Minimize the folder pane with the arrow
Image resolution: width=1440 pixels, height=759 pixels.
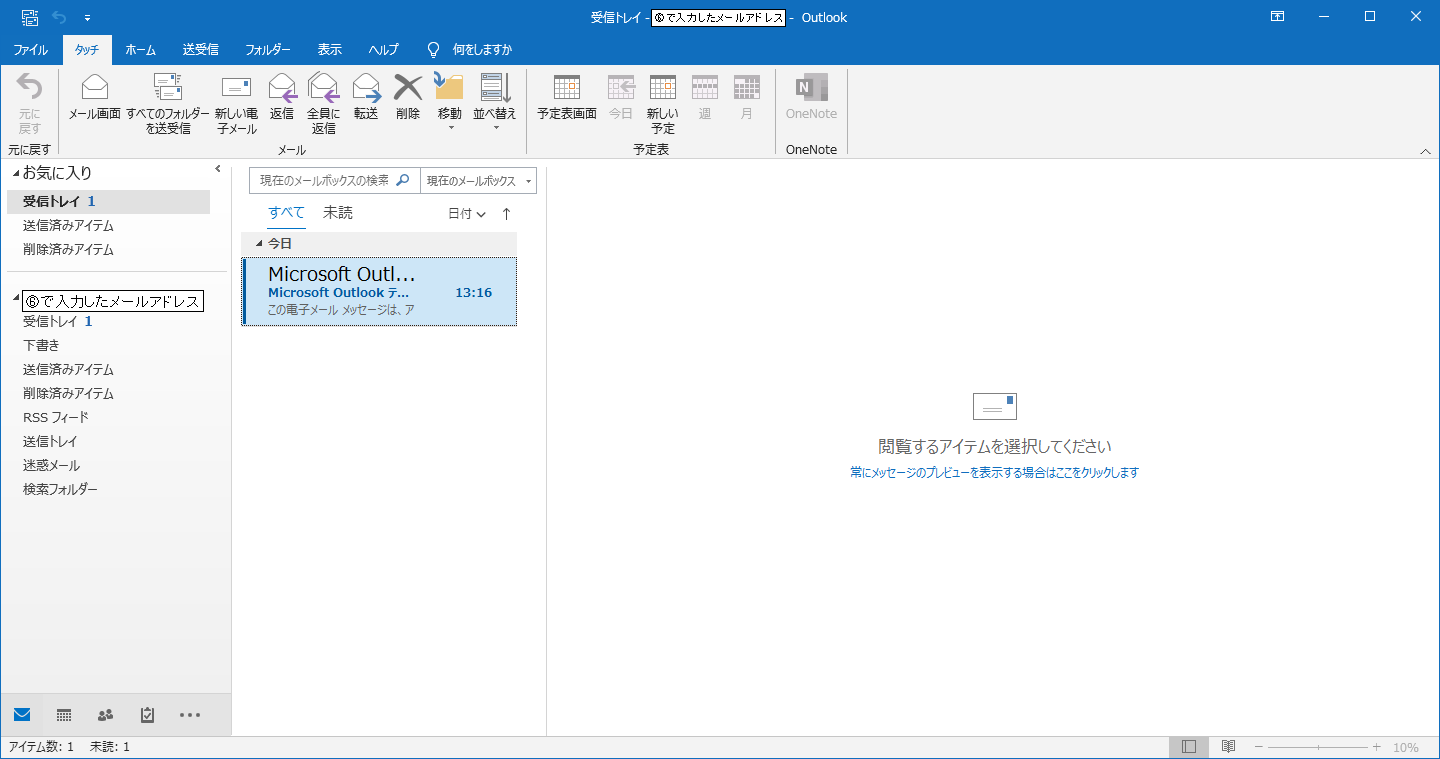(218, 169)
